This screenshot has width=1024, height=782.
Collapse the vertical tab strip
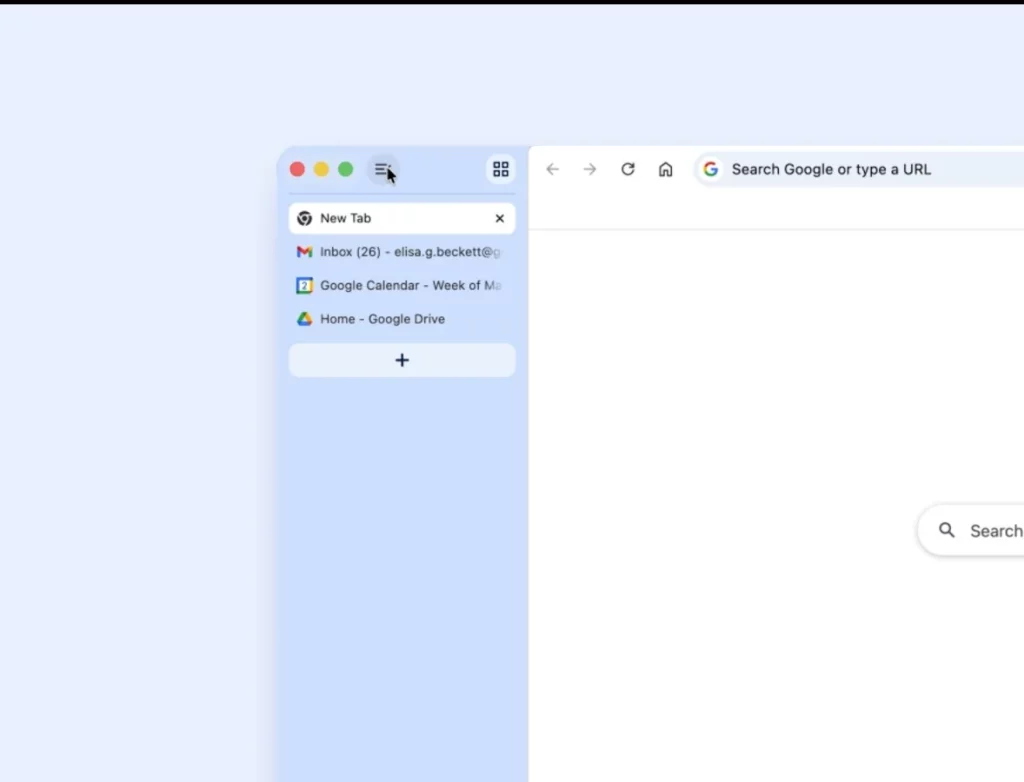tap(382, 169)
